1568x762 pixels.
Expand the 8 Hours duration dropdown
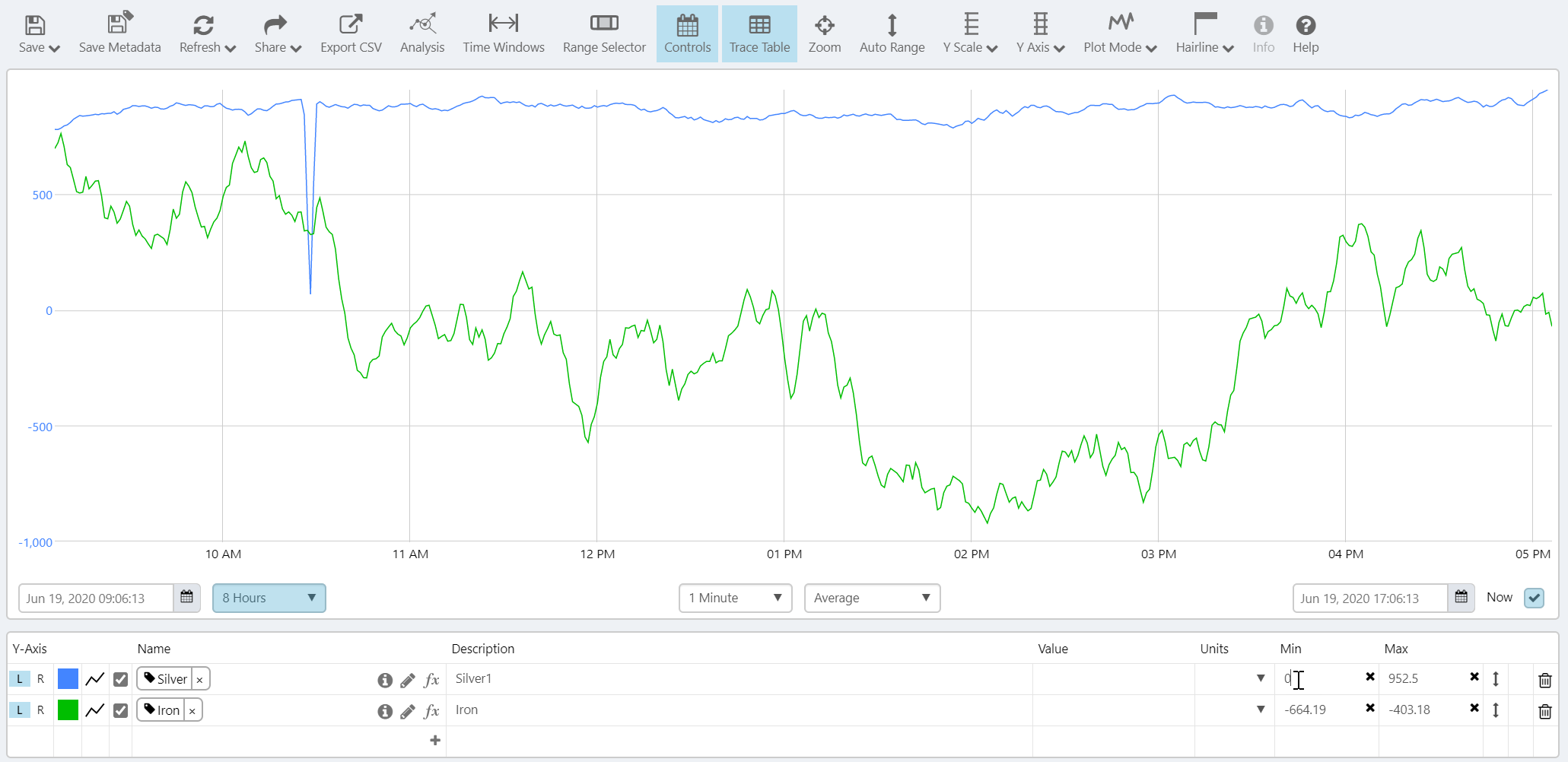(269, 598)
